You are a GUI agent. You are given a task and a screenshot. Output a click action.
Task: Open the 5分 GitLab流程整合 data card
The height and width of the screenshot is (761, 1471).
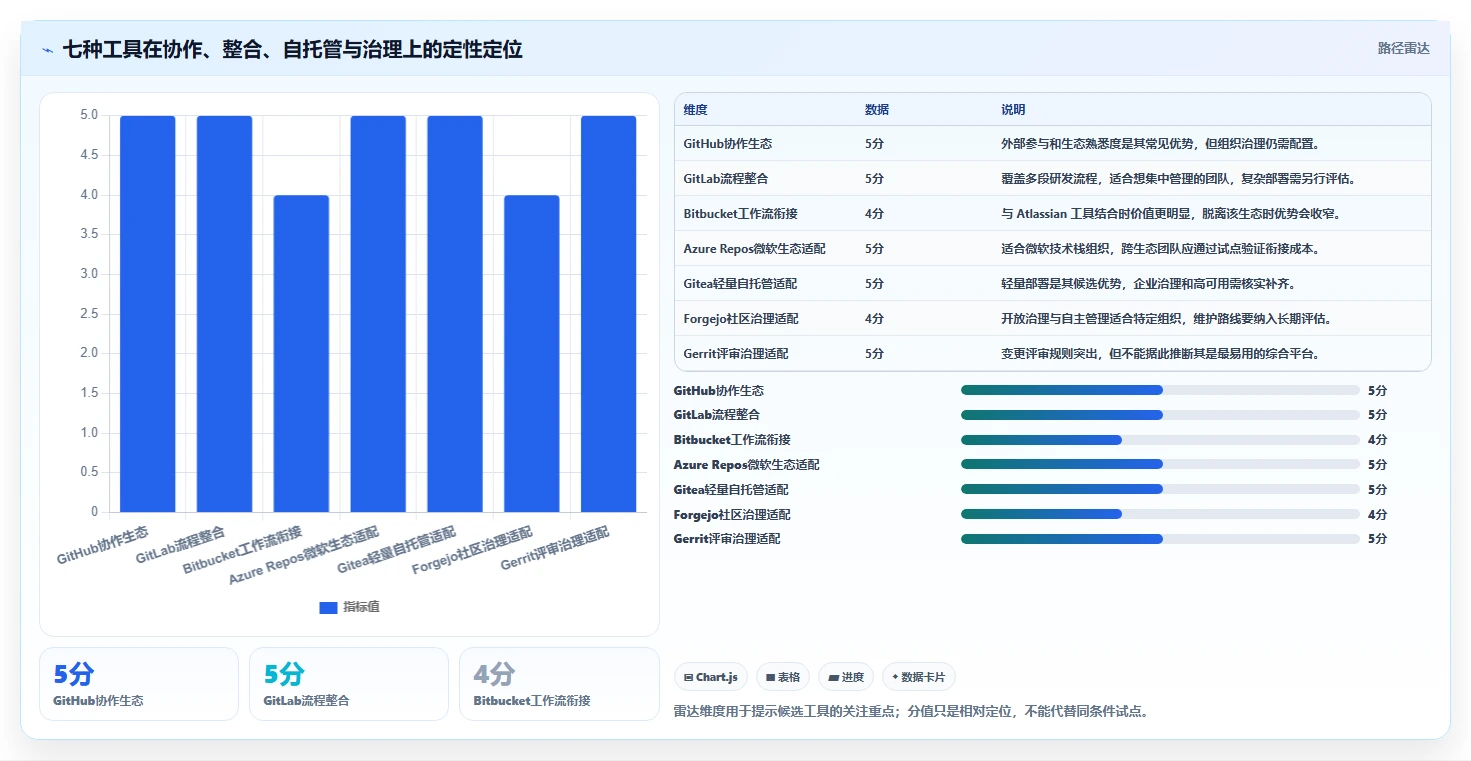[x=349, y=684]
